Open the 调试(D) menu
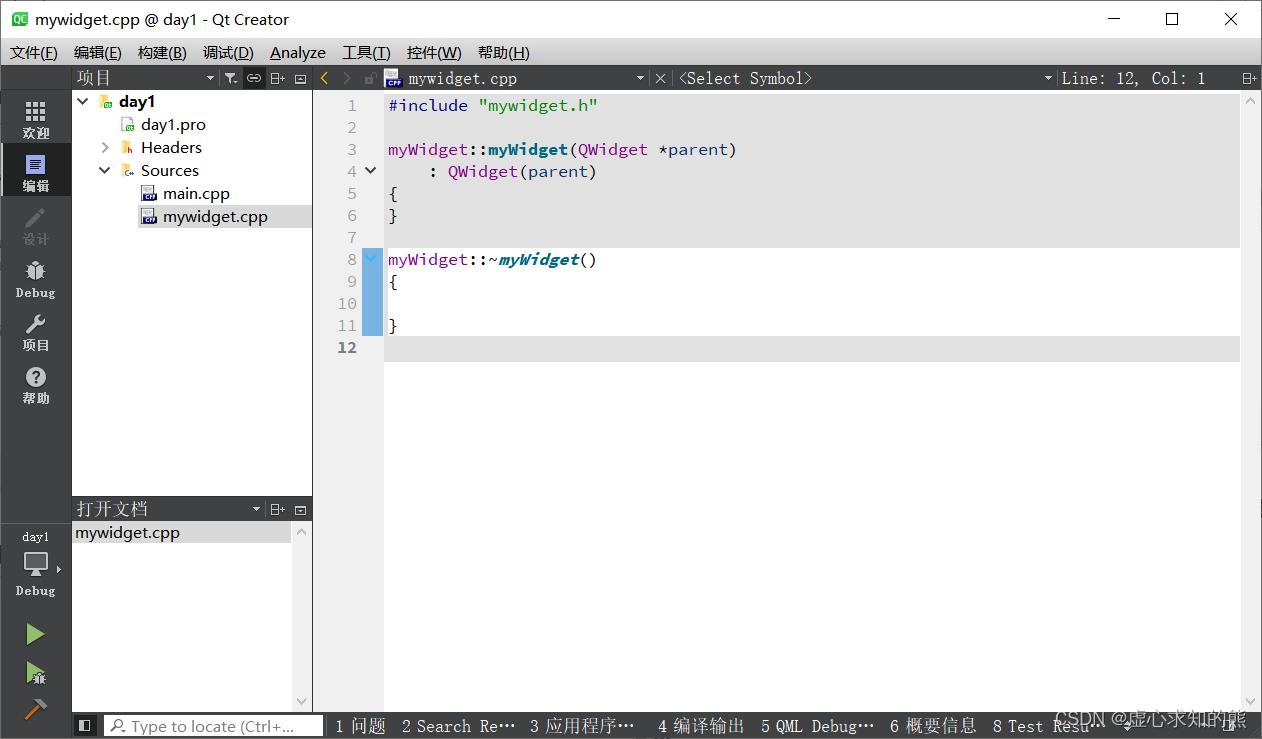 point(228,53)
